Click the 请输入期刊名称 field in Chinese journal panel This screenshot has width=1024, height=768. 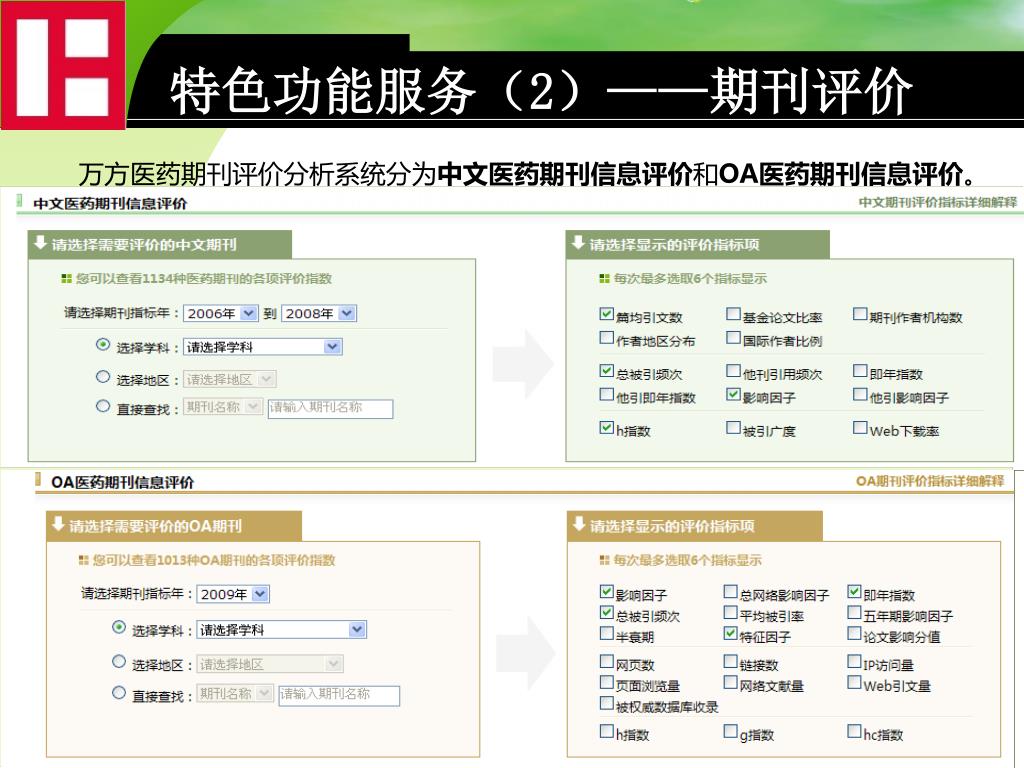pos(330,408)
